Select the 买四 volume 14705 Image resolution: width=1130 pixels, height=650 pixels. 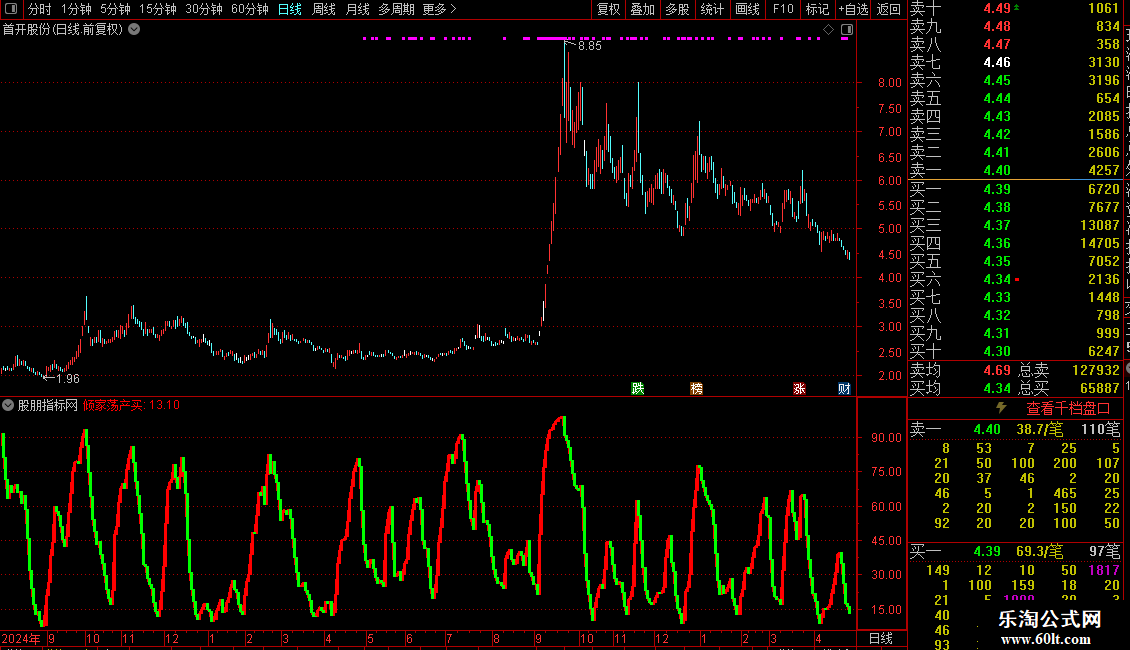[1100, 244]
